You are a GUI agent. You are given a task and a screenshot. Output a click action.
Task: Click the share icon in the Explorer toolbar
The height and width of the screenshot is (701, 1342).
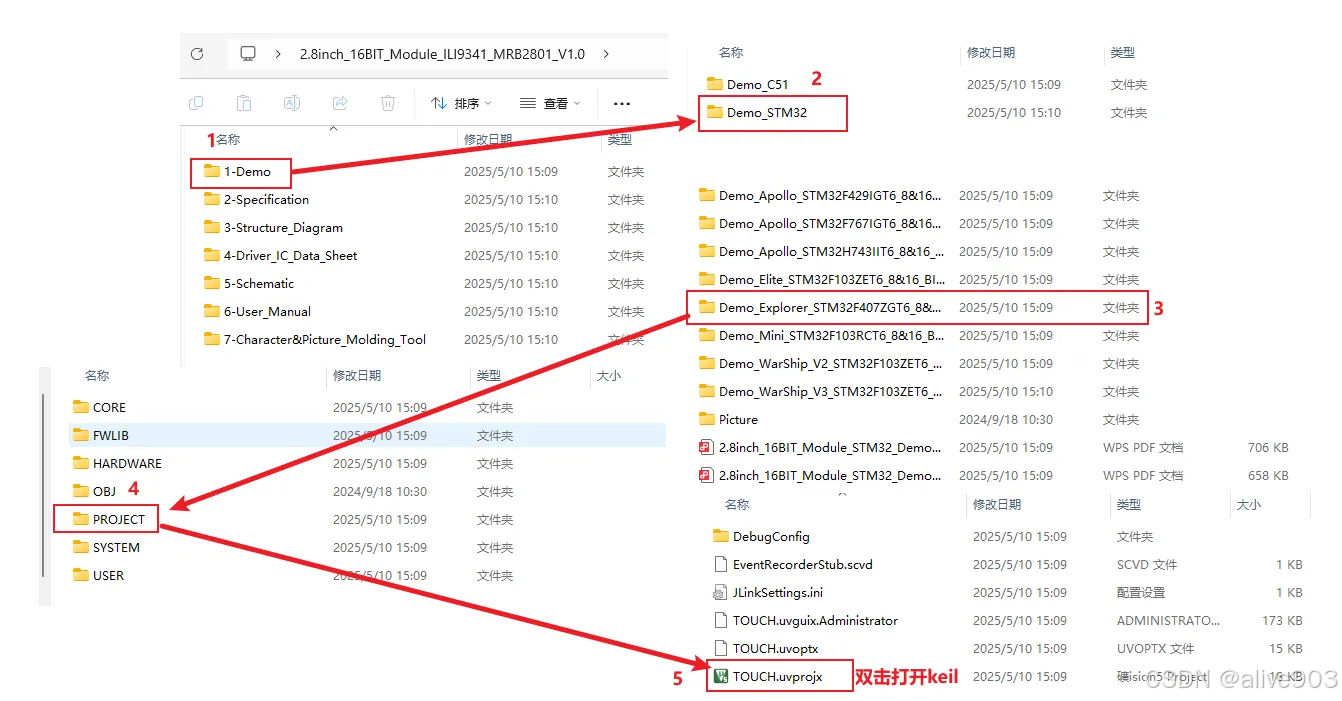(x=340, y=103)
